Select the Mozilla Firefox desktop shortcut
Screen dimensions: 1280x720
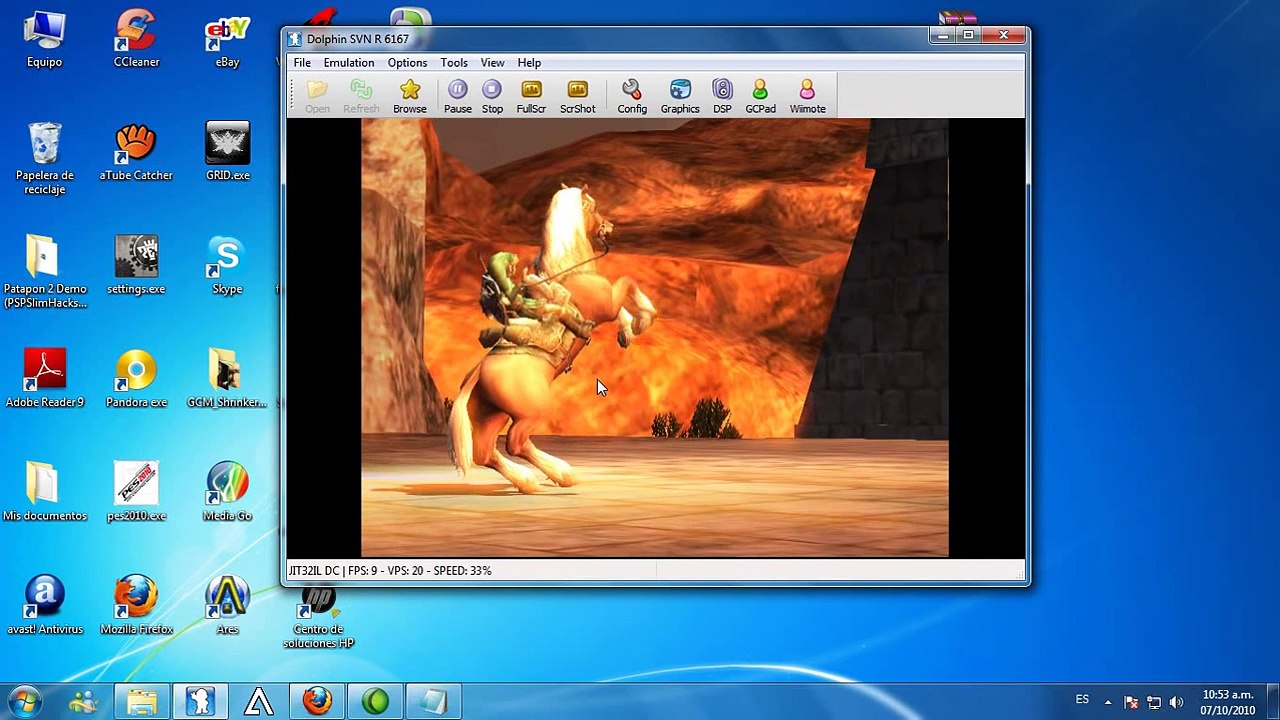136,606
